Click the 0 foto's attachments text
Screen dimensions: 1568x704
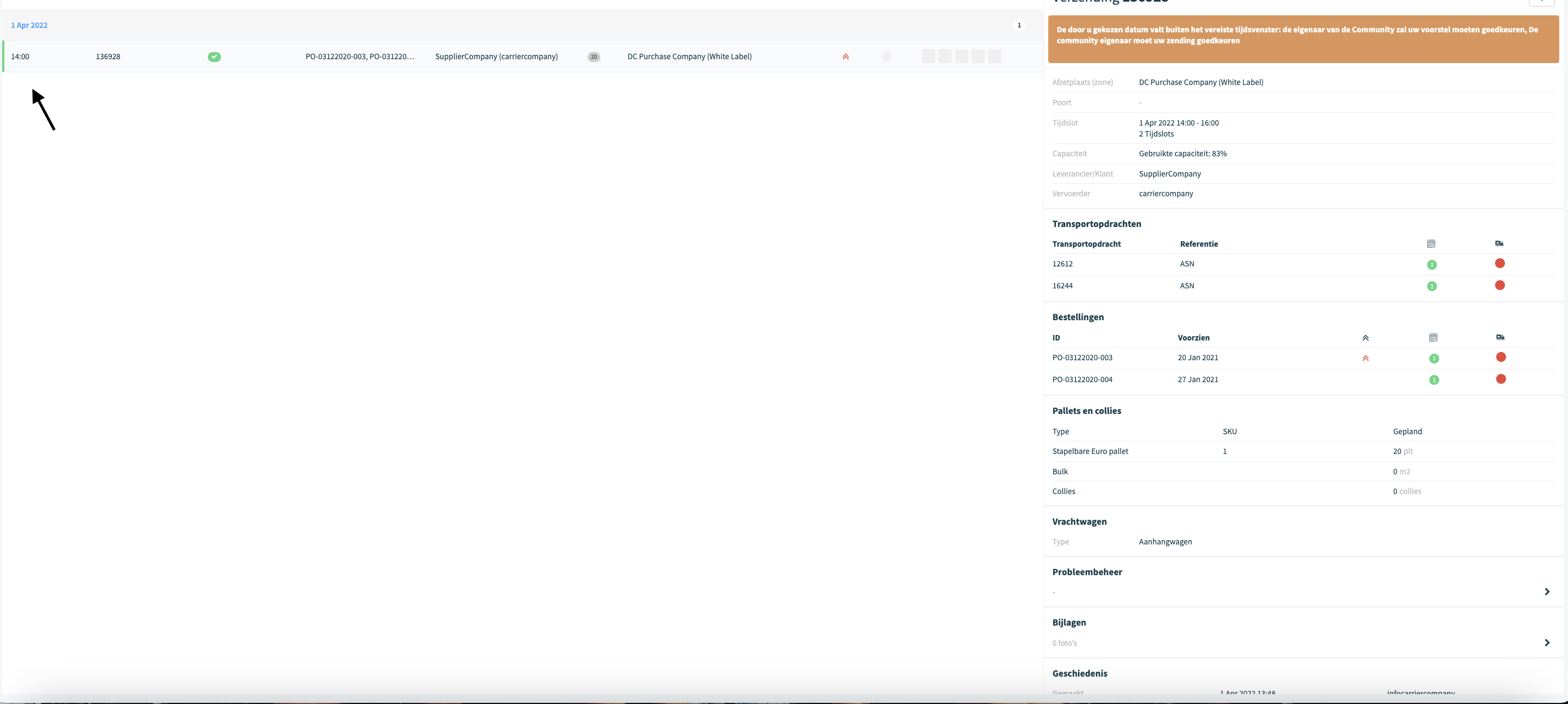pyautogui.click(x=1065, y=643)
